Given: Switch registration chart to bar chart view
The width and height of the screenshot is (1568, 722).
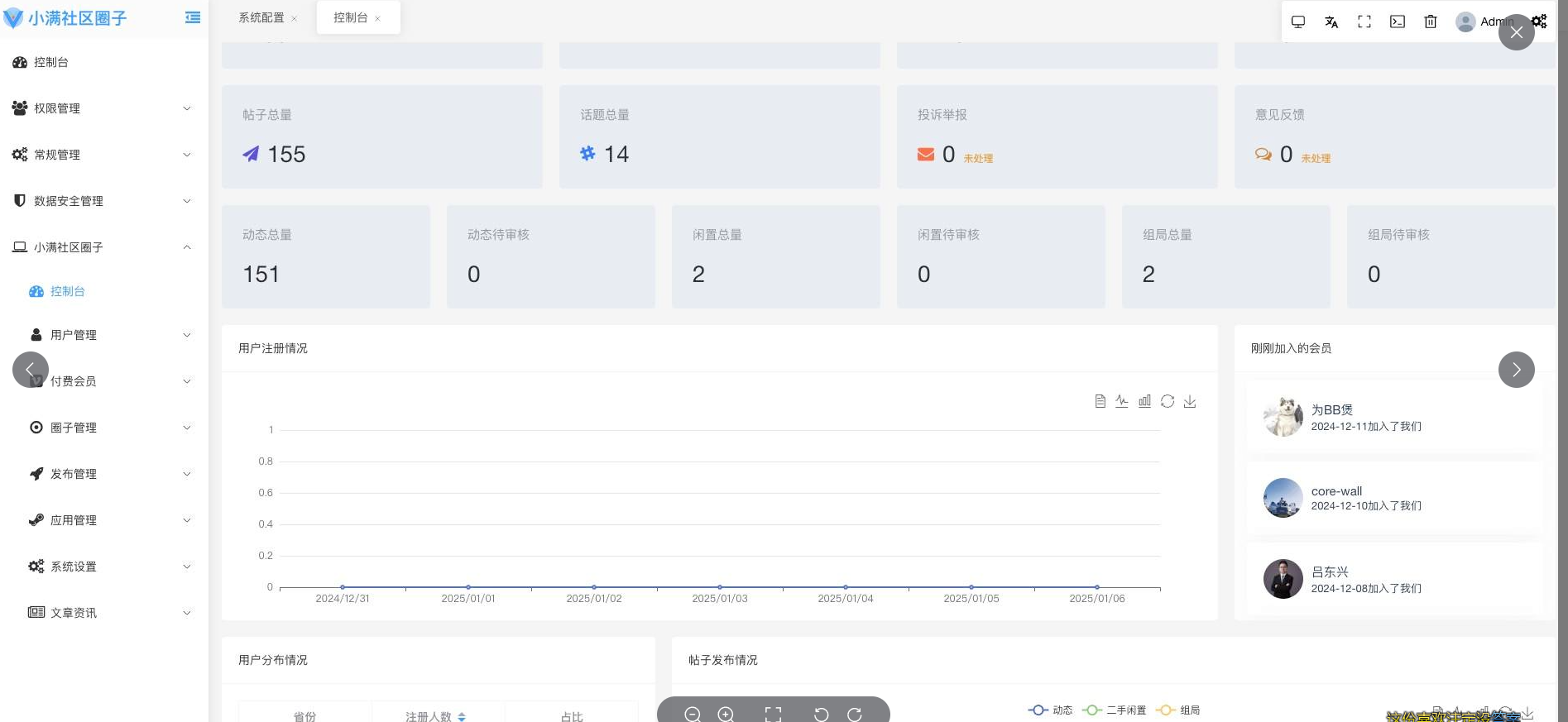Looking at the screenshot, I should click(x=1144, y=401).
